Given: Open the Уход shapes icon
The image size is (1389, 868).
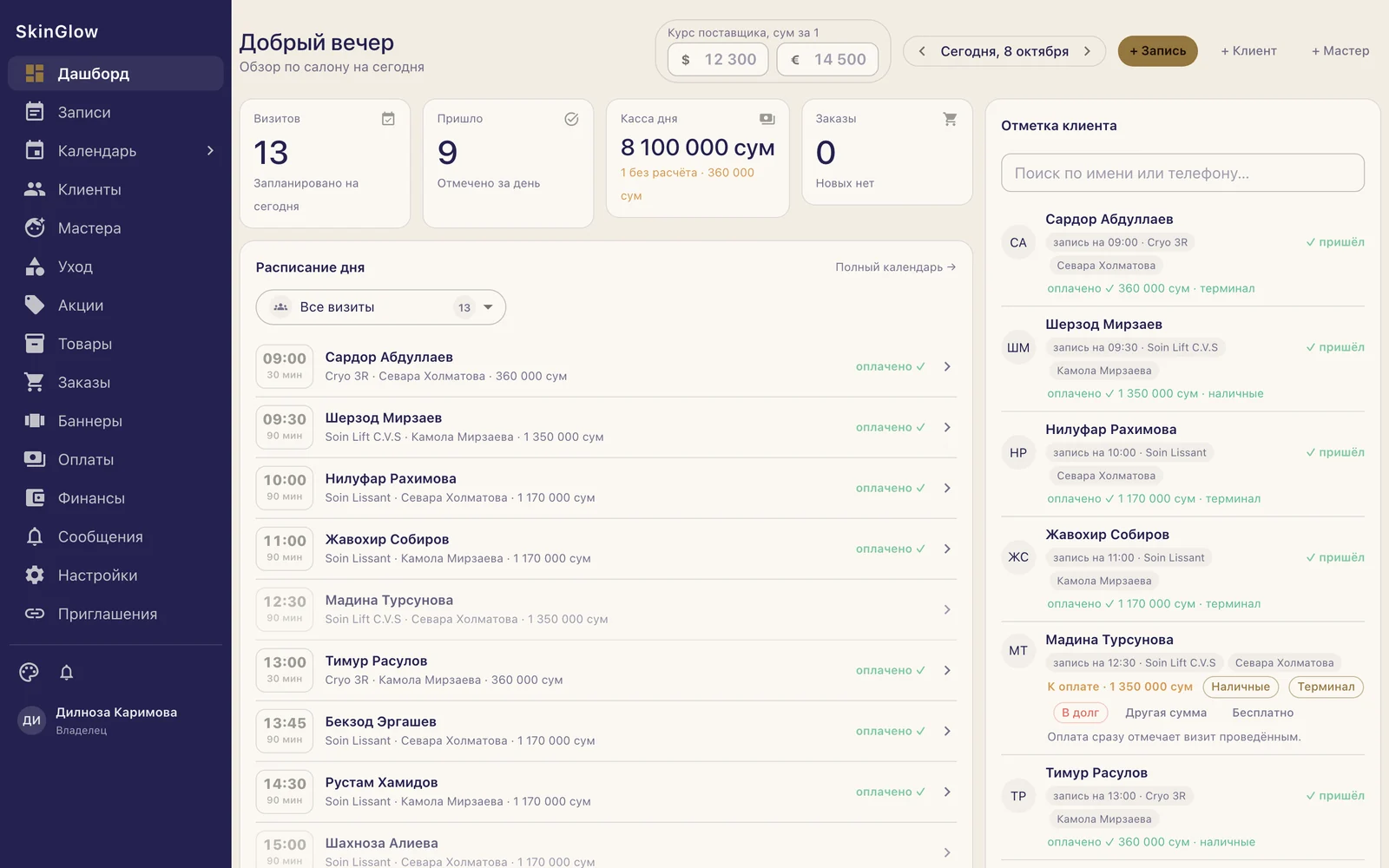Looking at the screenshot, I should pyautogui.click(x=35, y=266).
